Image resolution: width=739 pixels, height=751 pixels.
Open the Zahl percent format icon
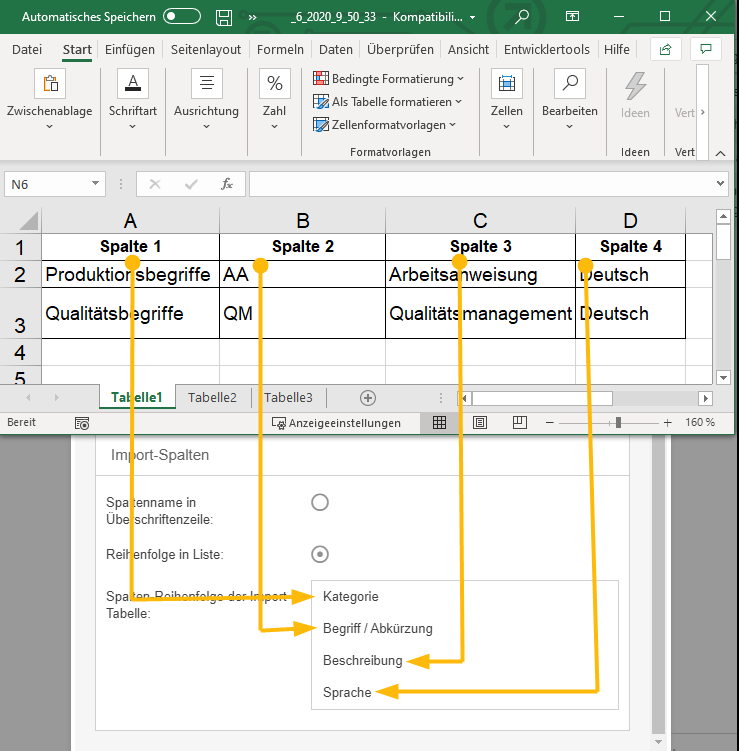click(274, 84)
